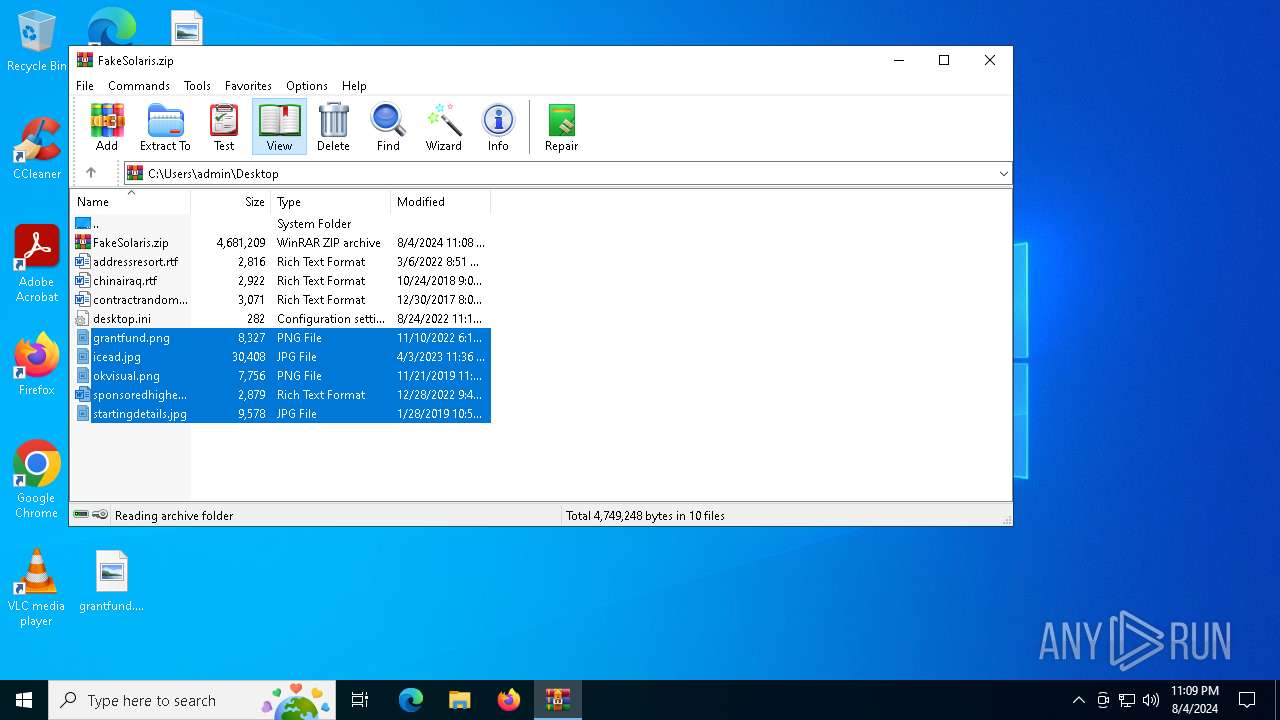
Task: Open Microsoft Edge from taskbar
Action: [411, 700]
